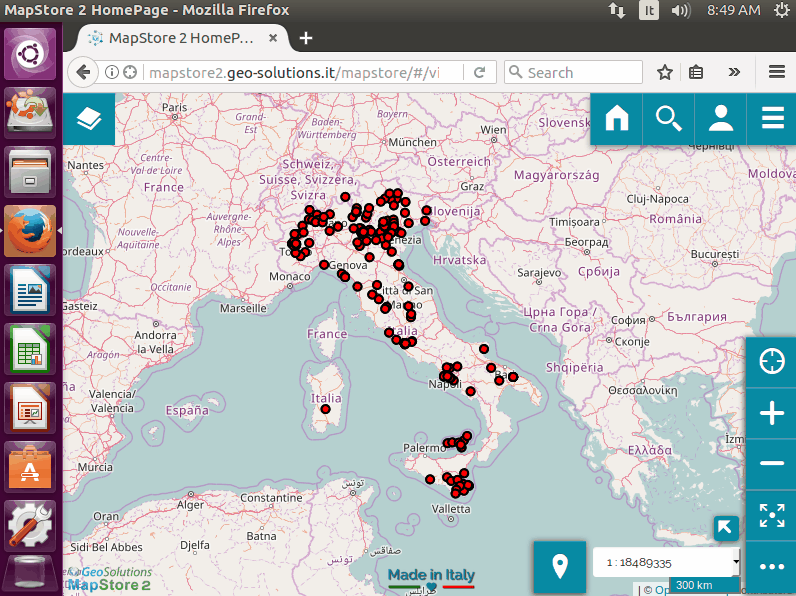Open System Settings dock icon

[30, 525]
